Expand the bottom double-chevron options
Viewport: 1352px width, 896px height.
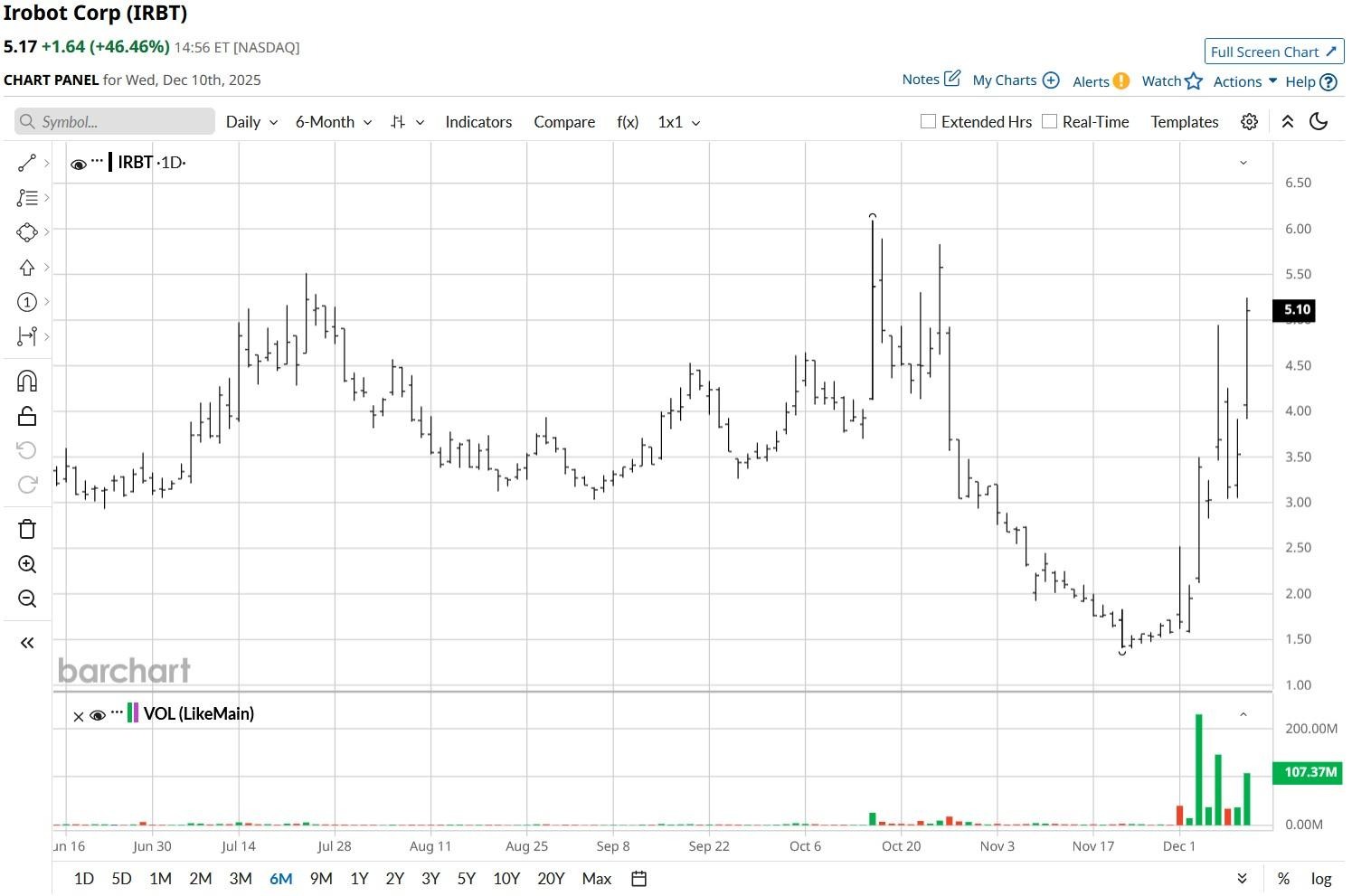pos(1243,879)
